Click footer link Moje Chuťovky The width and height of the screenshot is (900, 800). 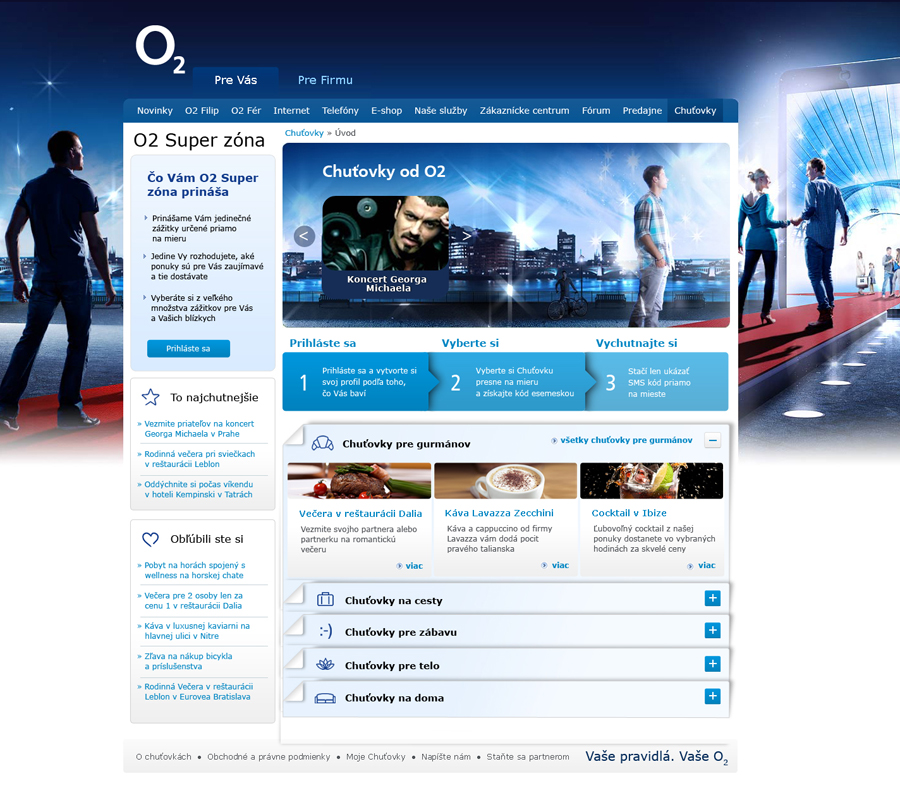click(x=376, y=757)
